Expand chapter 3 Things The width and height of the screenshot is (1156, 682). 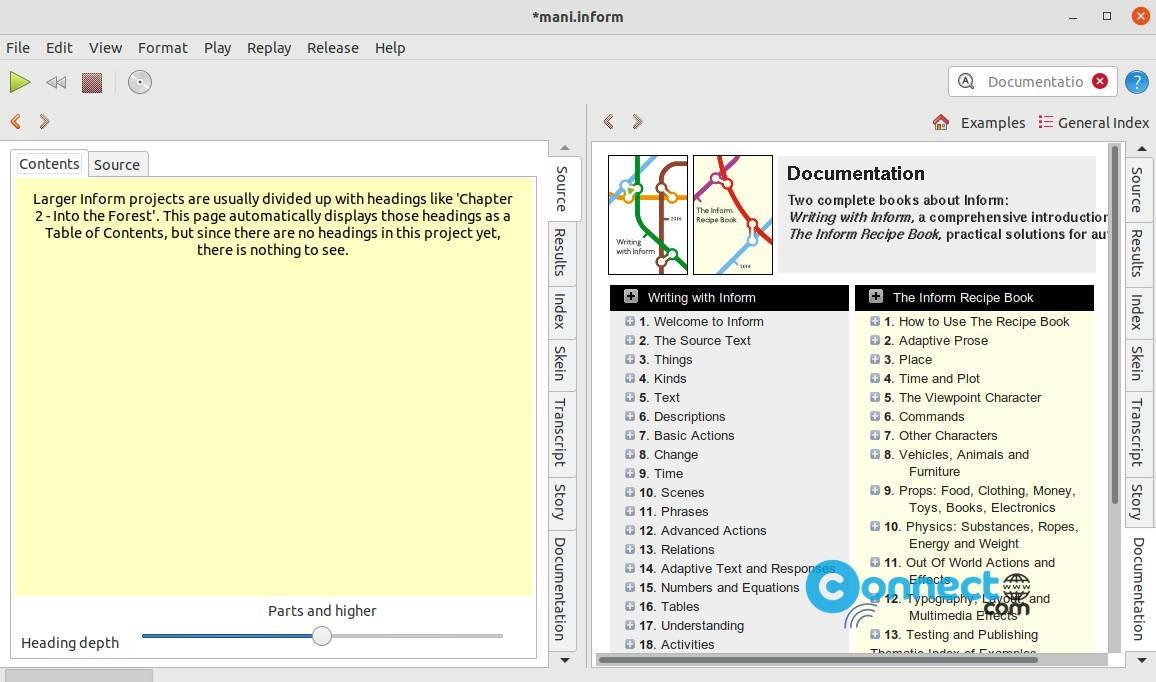(x=630, y=360)
